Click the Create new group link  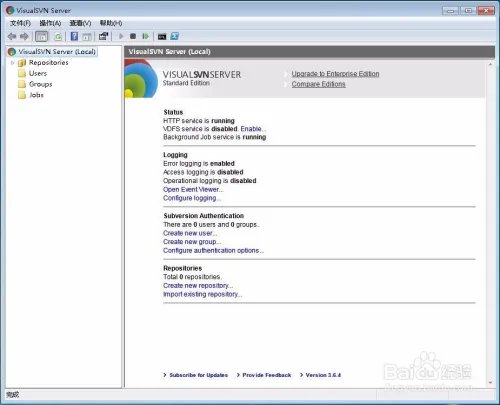click(192, 242)
